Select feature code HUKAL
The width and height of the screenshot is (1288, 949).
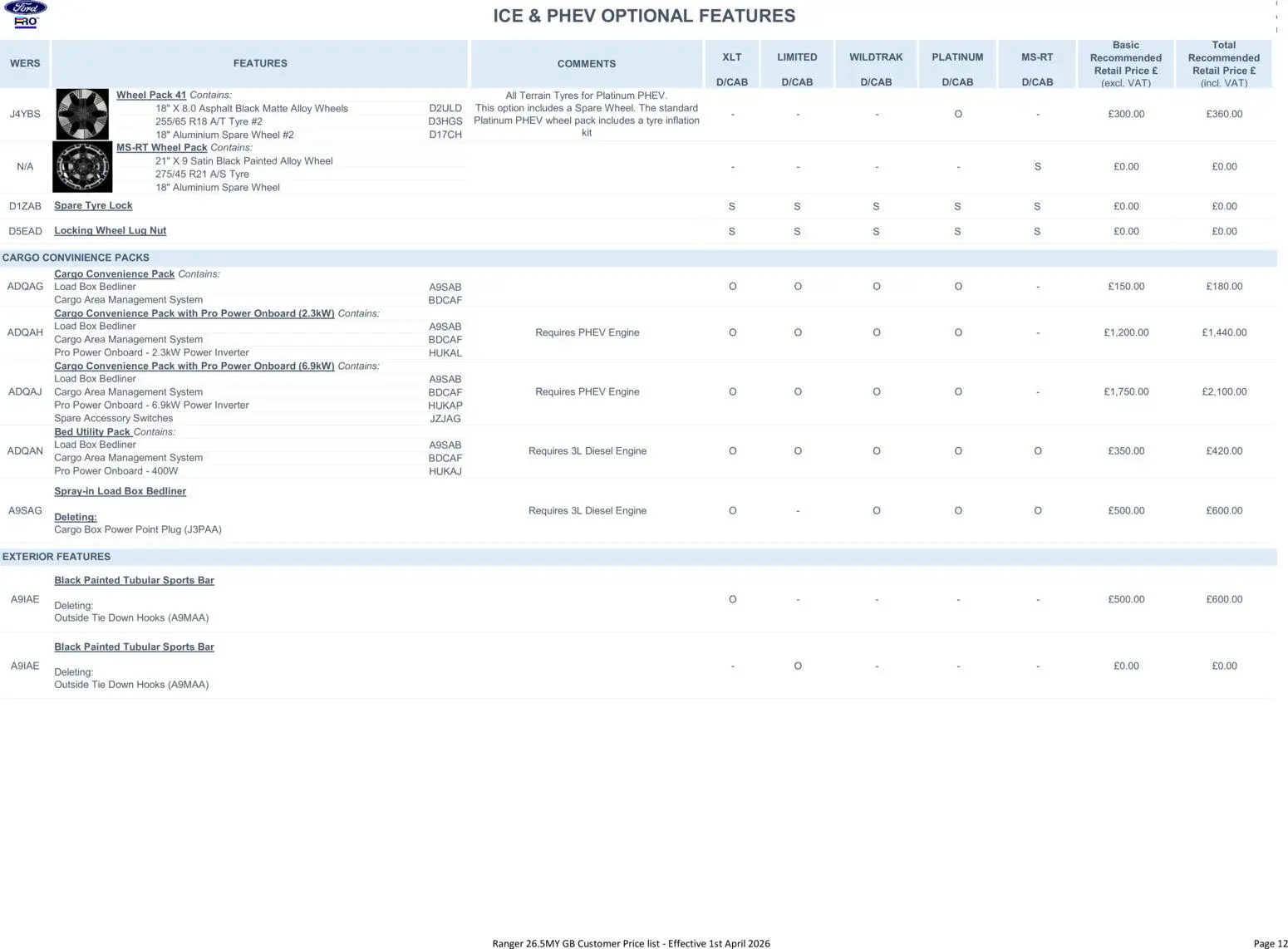pyautogui.click(x=445, y=353)
